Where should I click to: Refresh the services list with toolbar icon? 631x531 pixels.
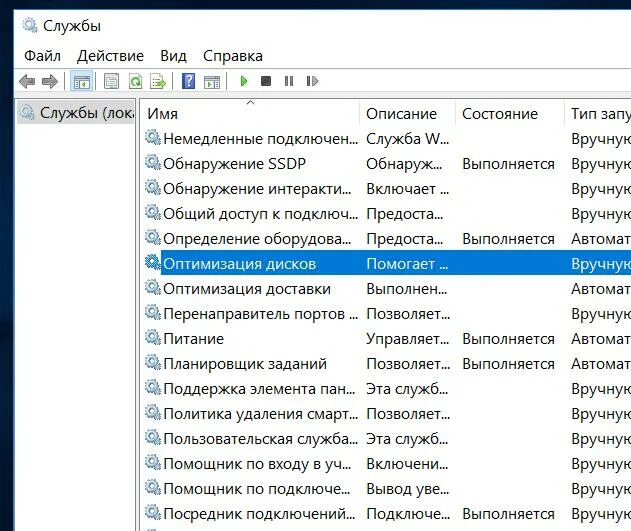(x=135, y=82)
